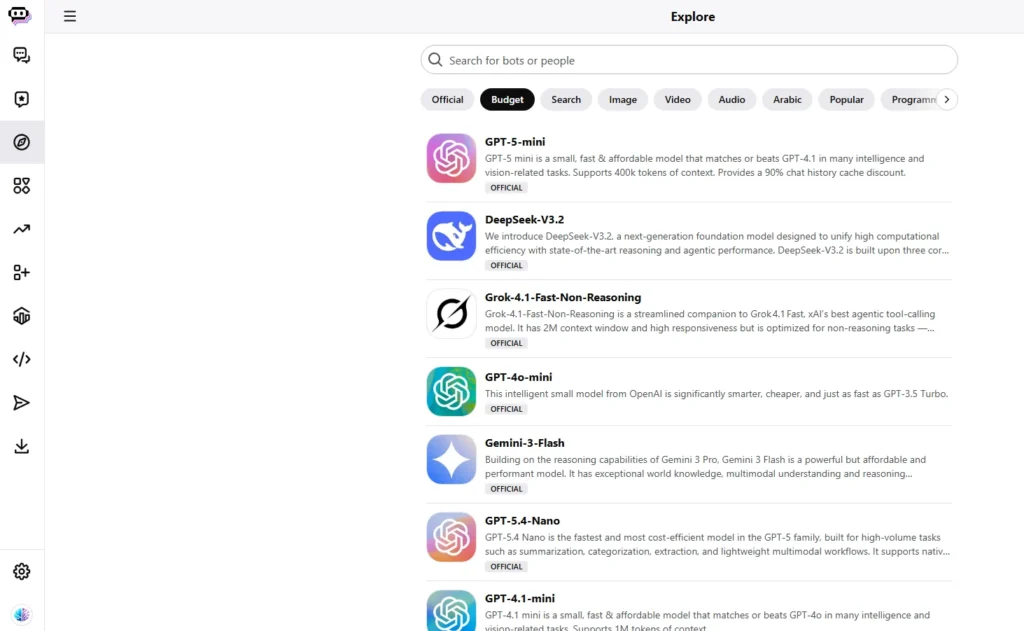Click OFFICIAL badge under Grok-4.1-Fast-Non-Reasoning

pos(506,343)
